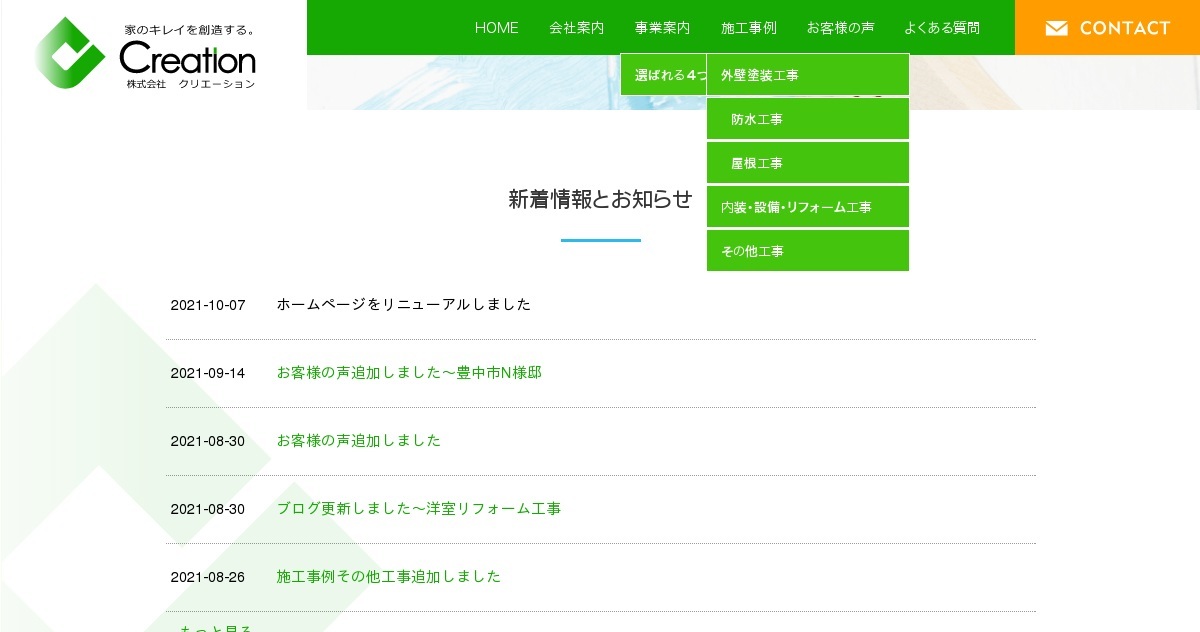
Task: Open the CONTACT page
Action: (1107, 28)
